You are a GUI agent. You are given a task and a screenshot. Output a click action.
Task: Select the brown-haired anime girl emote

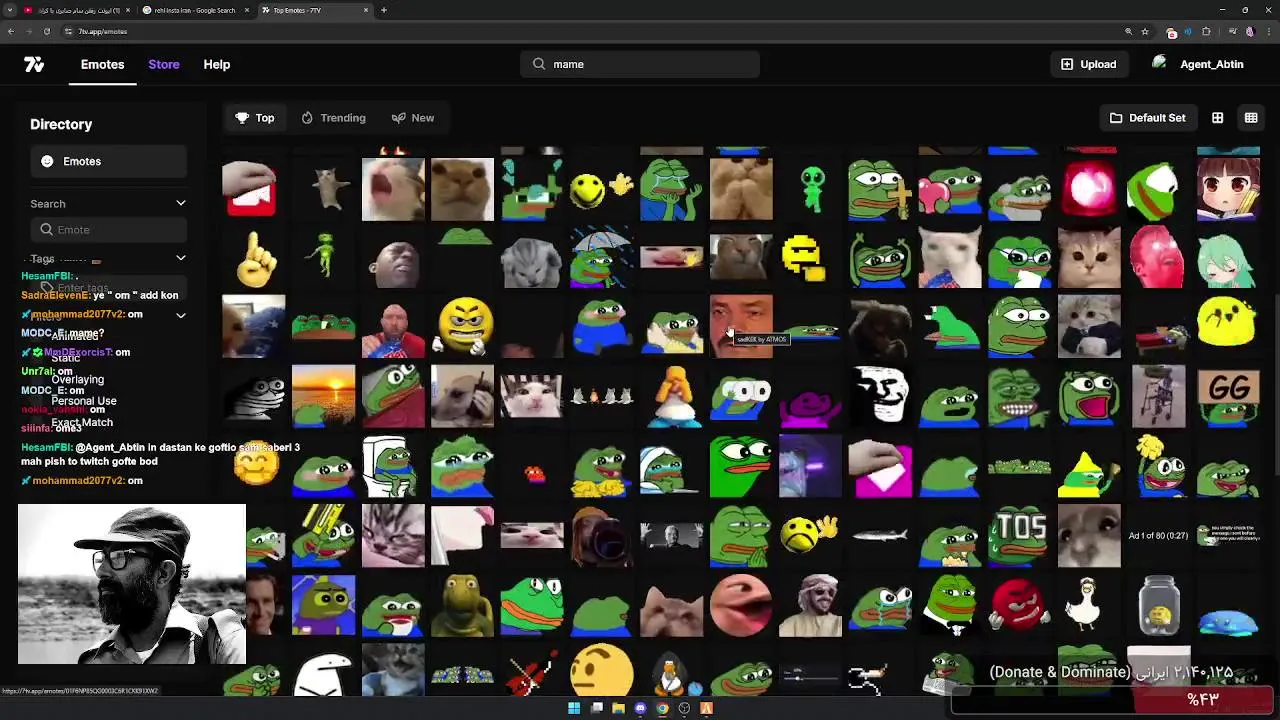[x=1228, y=188]
